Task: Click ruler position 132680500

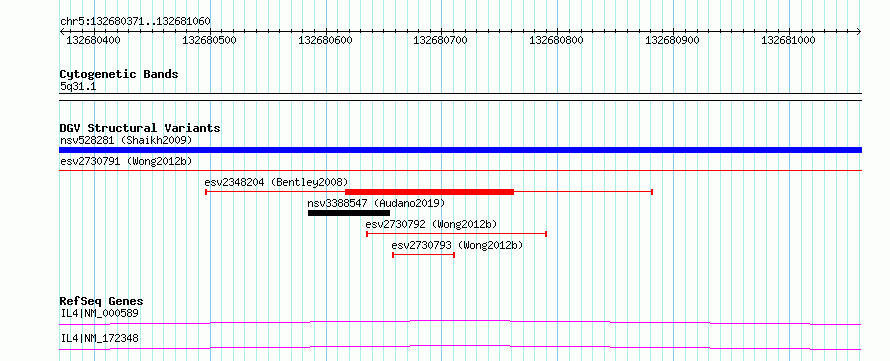Action: pyautogui.click(x=209, y=40)
